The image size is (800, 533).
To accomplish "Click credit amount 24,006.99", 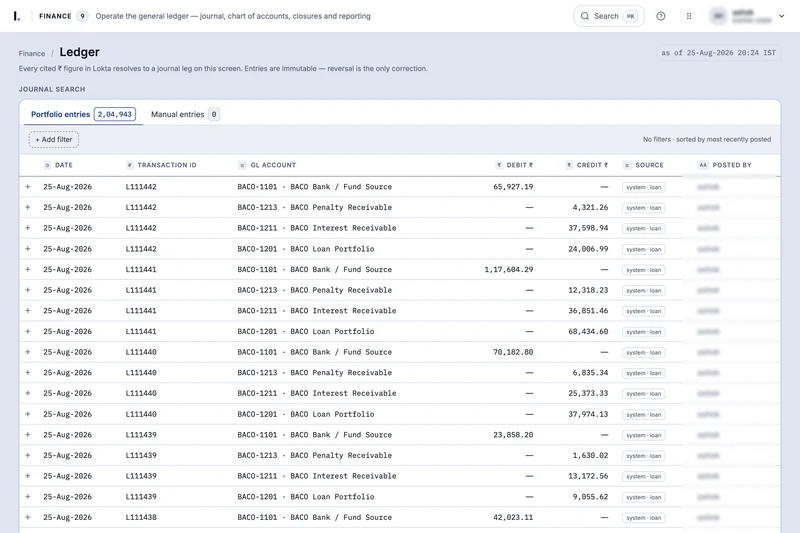I will tap(588, 249).
